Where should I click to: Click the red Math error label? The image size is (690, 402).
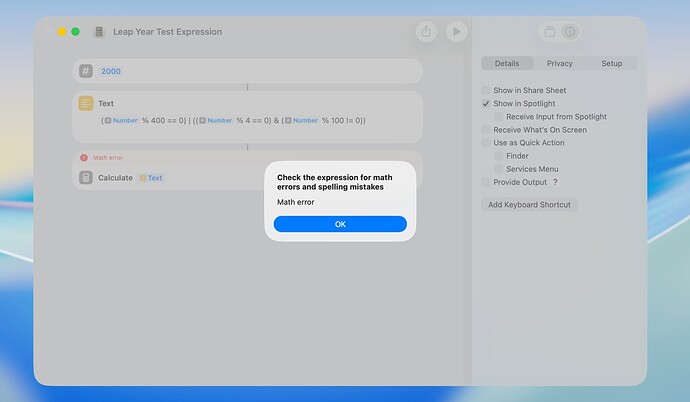click(108, 157)
